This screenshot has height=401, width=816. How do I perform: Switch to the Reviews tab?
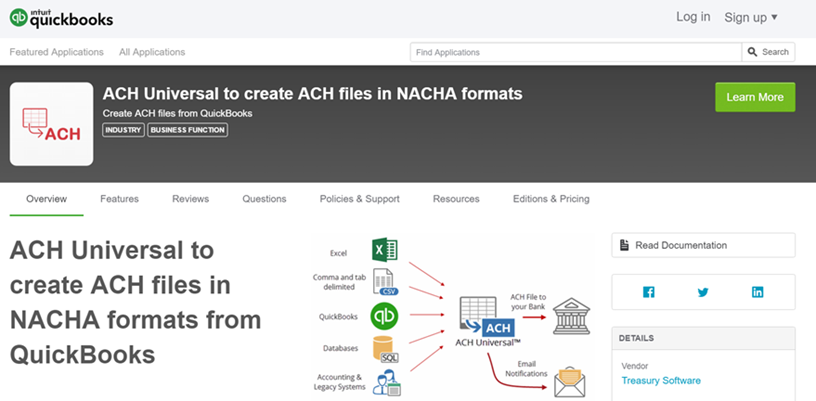190,199
